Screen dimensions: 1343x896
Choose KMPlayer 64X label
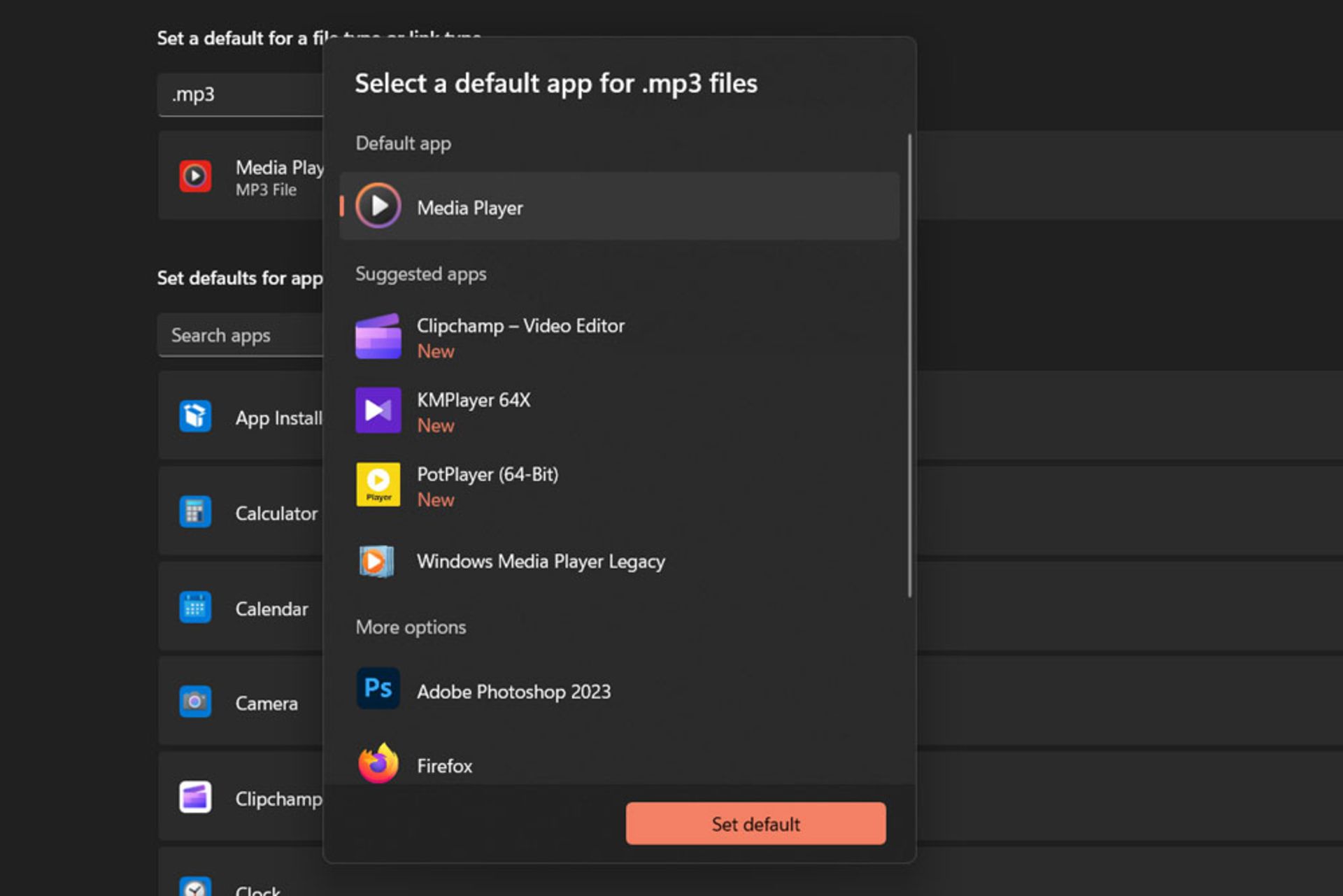474,400
